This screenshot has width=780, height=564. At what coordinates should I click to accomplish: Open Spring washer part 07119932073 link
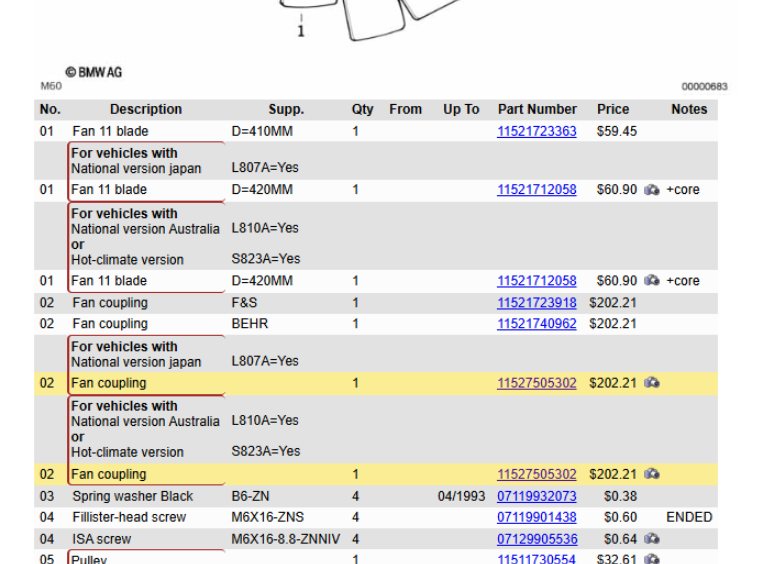pyautogui.click(x=537, y=496)
